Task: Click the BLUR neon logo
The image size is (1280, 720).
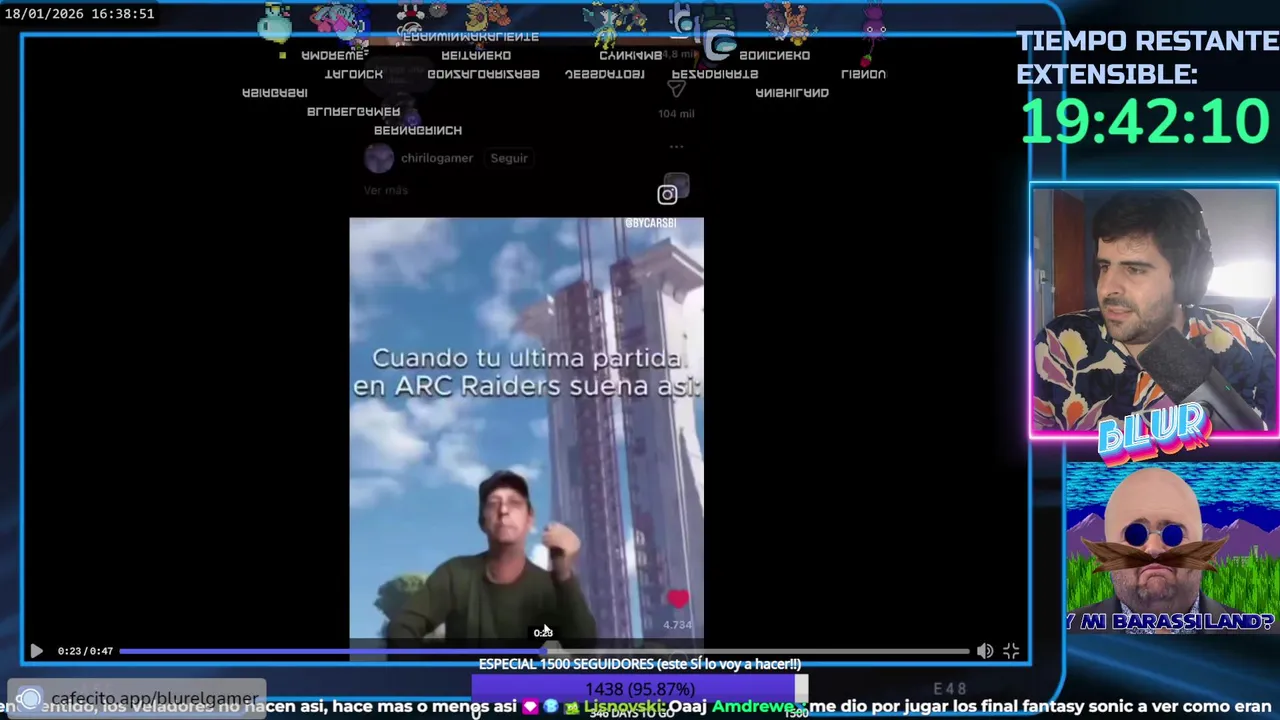Action: tap(1155, 435)
